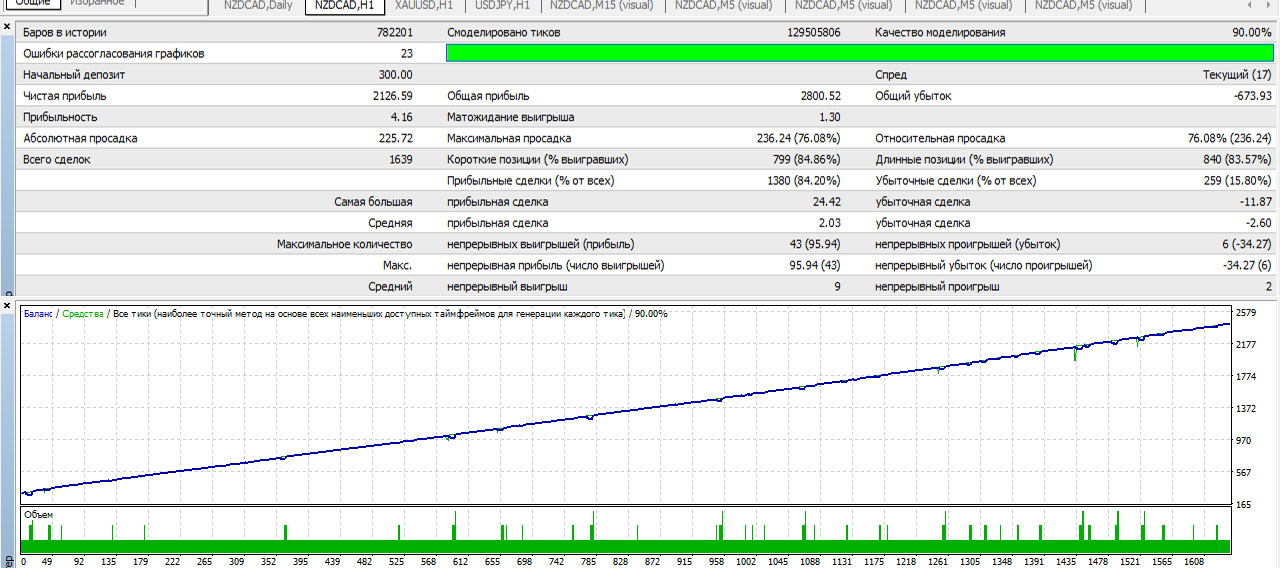The height and width of the screenshot is (568, 1280).
Task: Select the Всего сделок 1639 value
Action: [400, 159]
